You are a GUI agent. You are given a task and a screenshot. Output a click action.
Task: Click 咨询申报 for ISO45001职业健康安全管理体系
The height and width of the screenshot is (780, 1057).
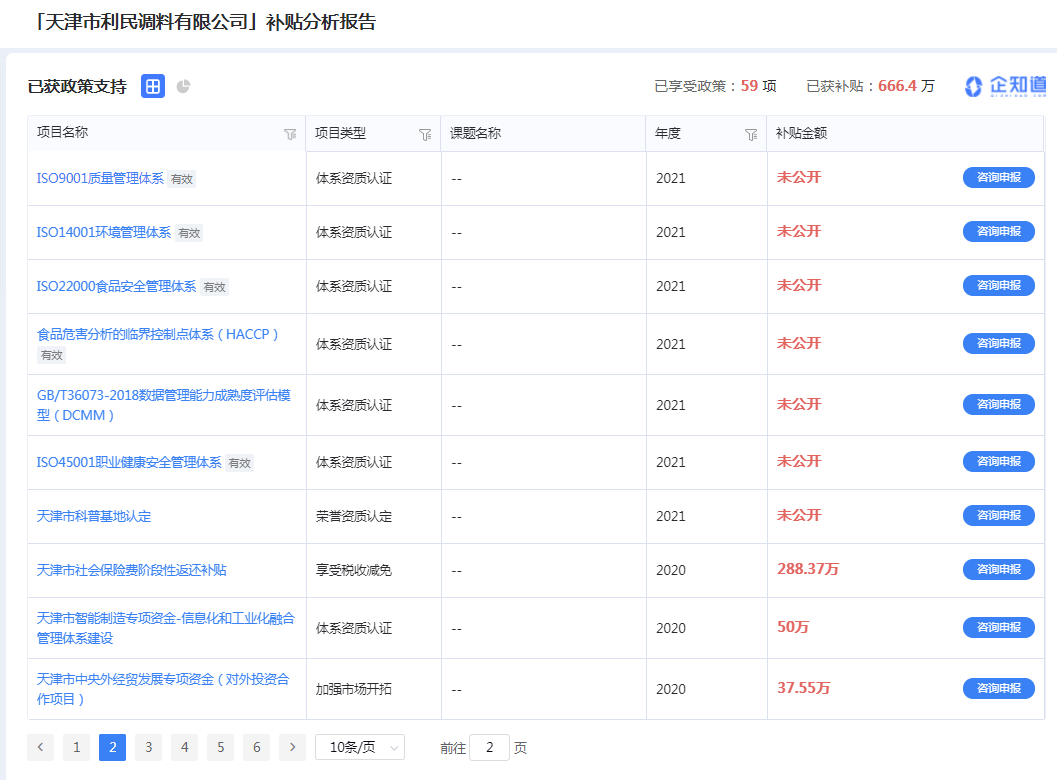coord(999,461)
